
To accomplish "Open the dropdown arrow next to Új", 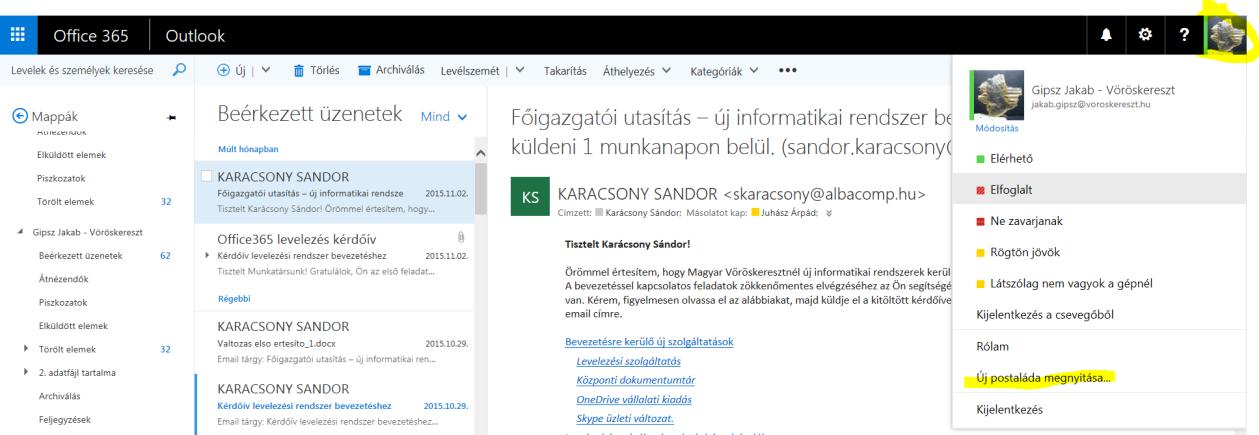I will [x=266, y=71].
